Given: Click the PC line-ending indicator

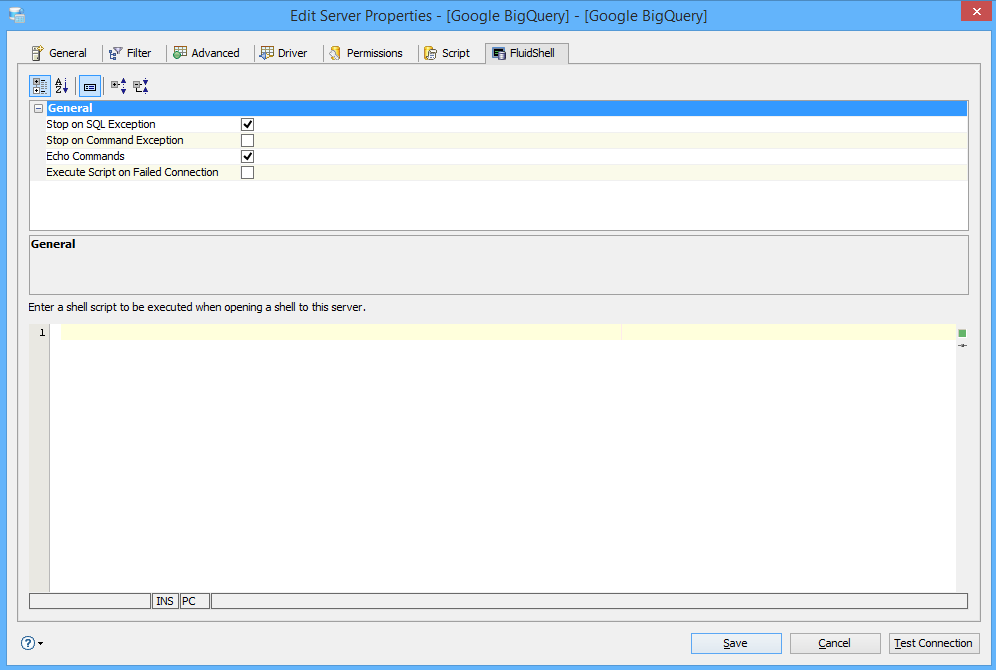Looking at the screenshot, I should 194,601.
